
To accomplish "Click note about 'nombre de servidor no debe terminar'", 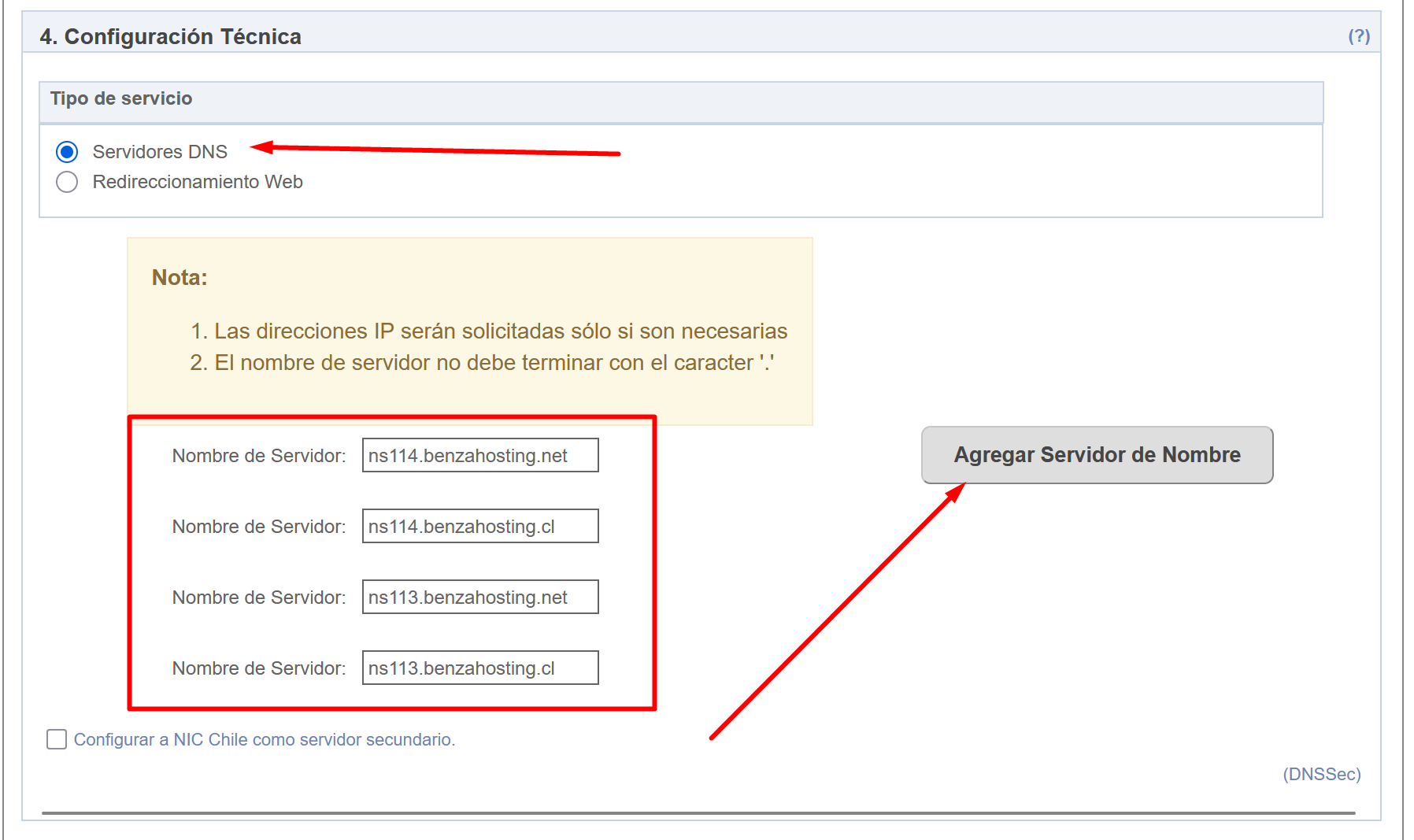I will coord(494,362).
